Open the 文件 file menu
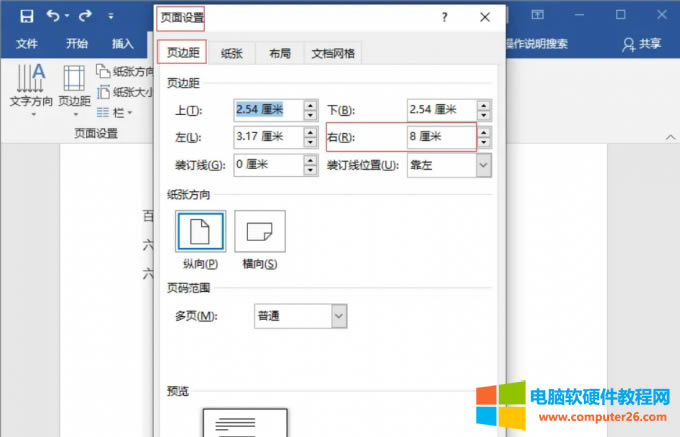680x437 pixels. click(x=27, y=44)
